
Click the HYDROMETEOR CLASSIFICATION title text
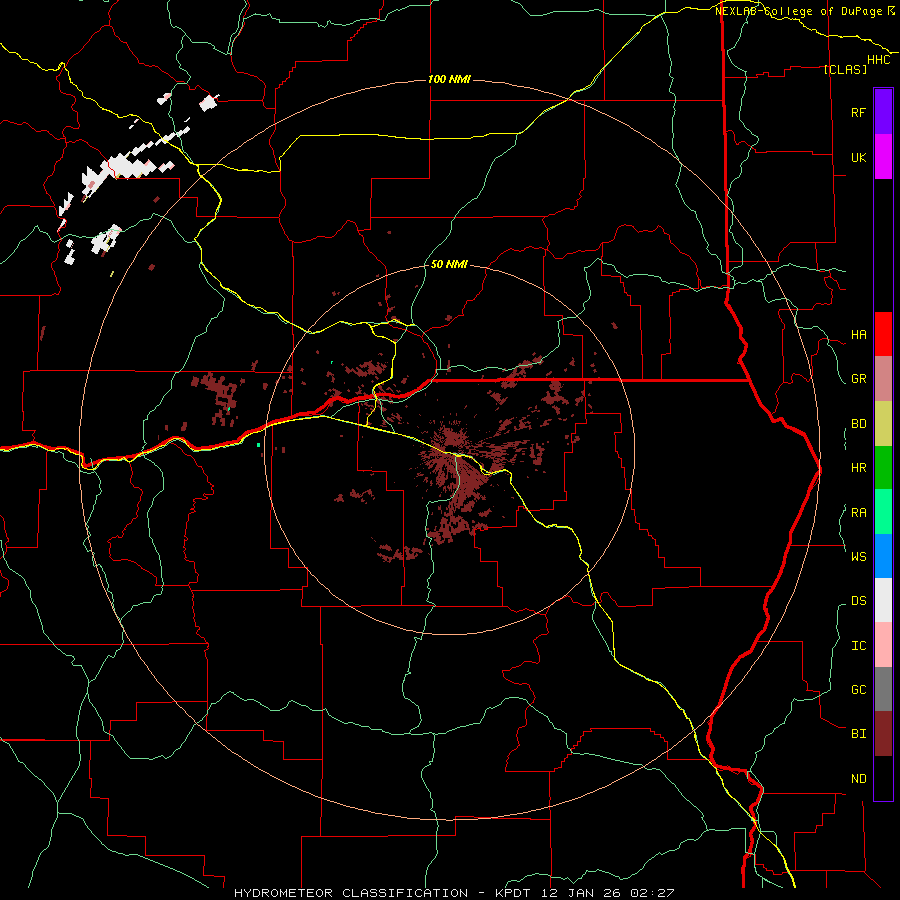(x=351, y=893)
